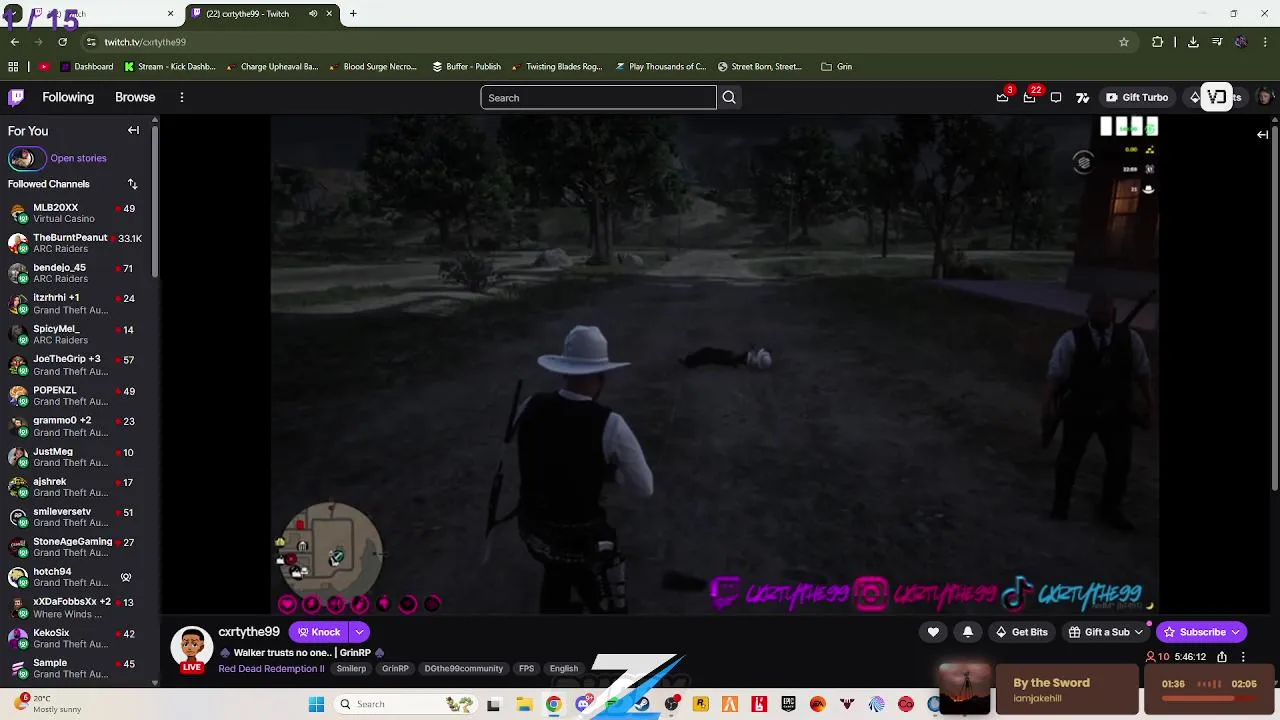Click the Gift Turbo button
Image resolution: width=1280 pixels, height=720 pixels.
click(1137, 97)
